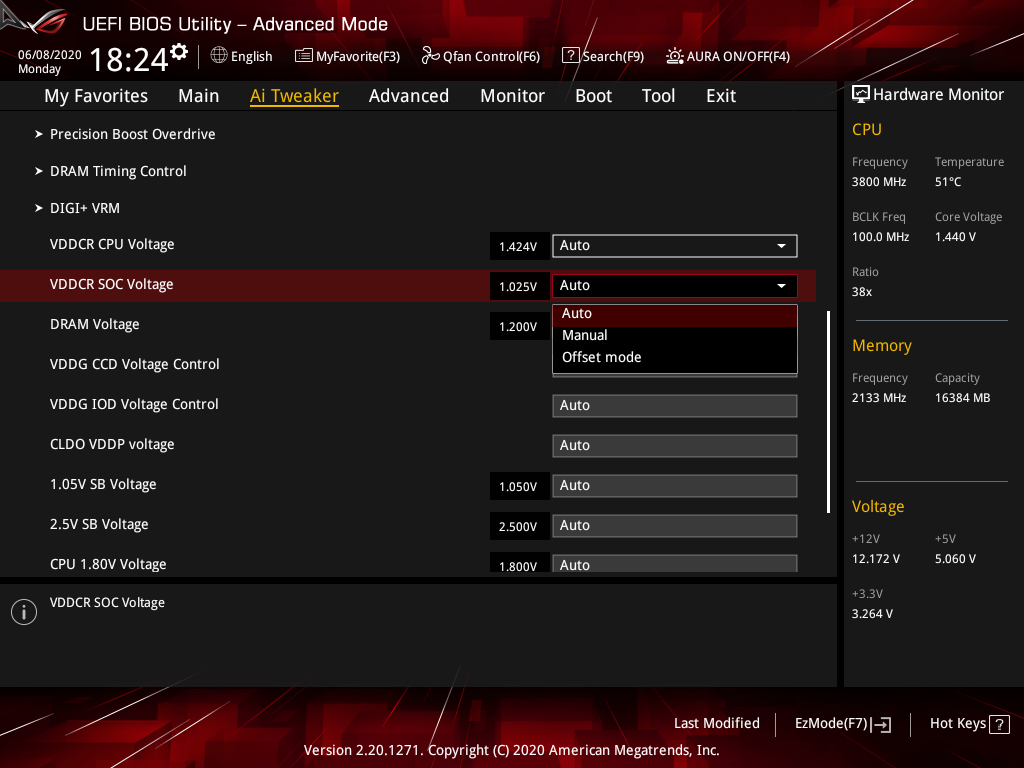Select the 2.5V SB Voltage label

[x=99, y=524]
